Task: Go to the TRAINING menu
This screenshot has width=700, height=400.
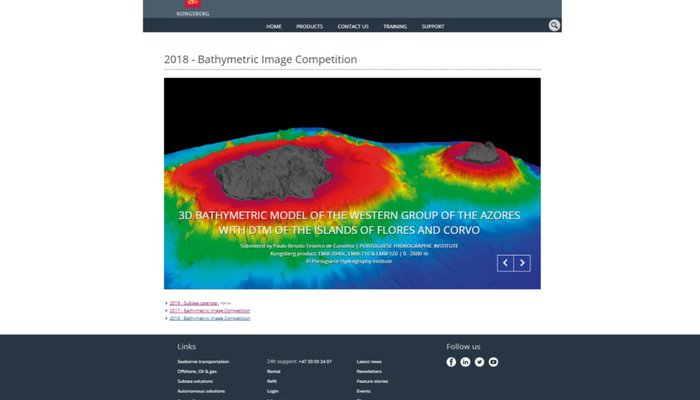Action: 395,26
